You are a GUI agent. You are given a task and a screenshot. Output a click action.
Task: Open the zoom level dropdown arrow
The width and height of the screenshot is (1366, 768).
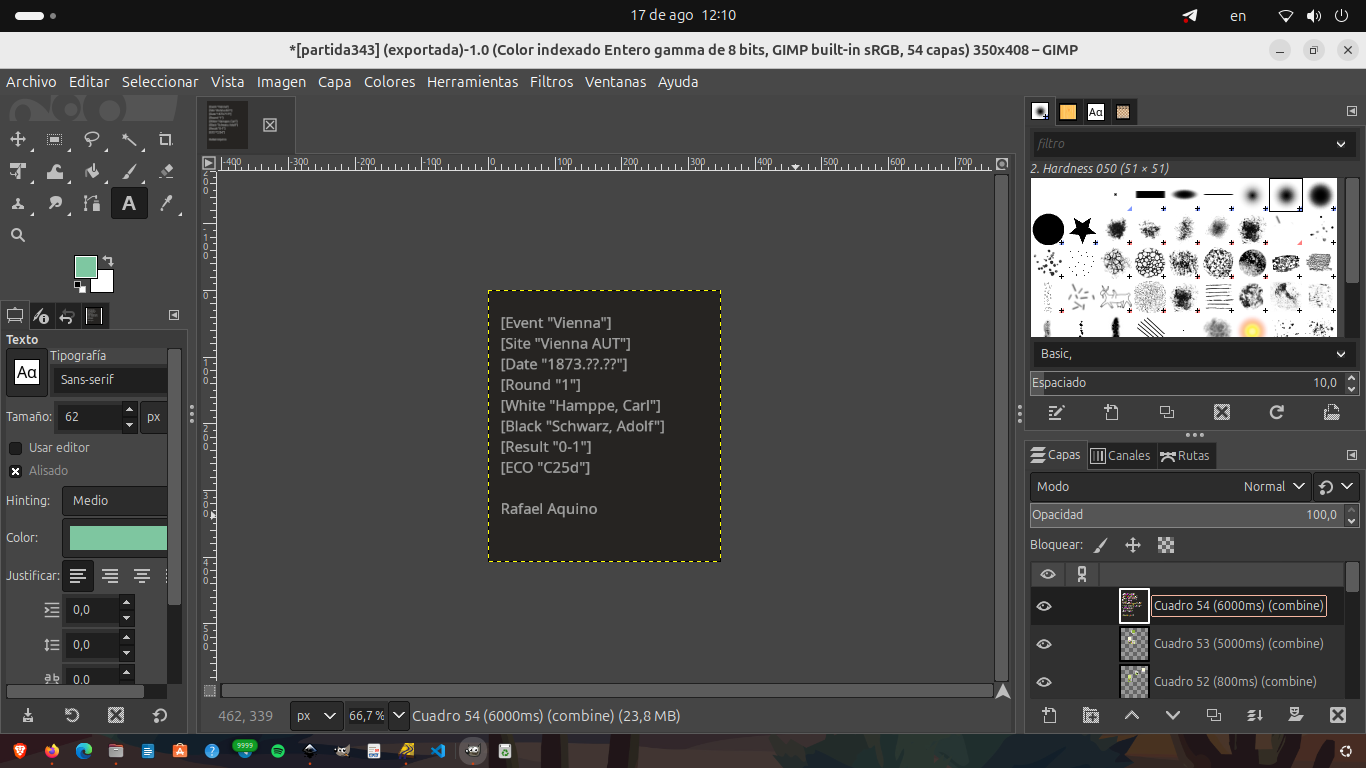coord(399,716)
